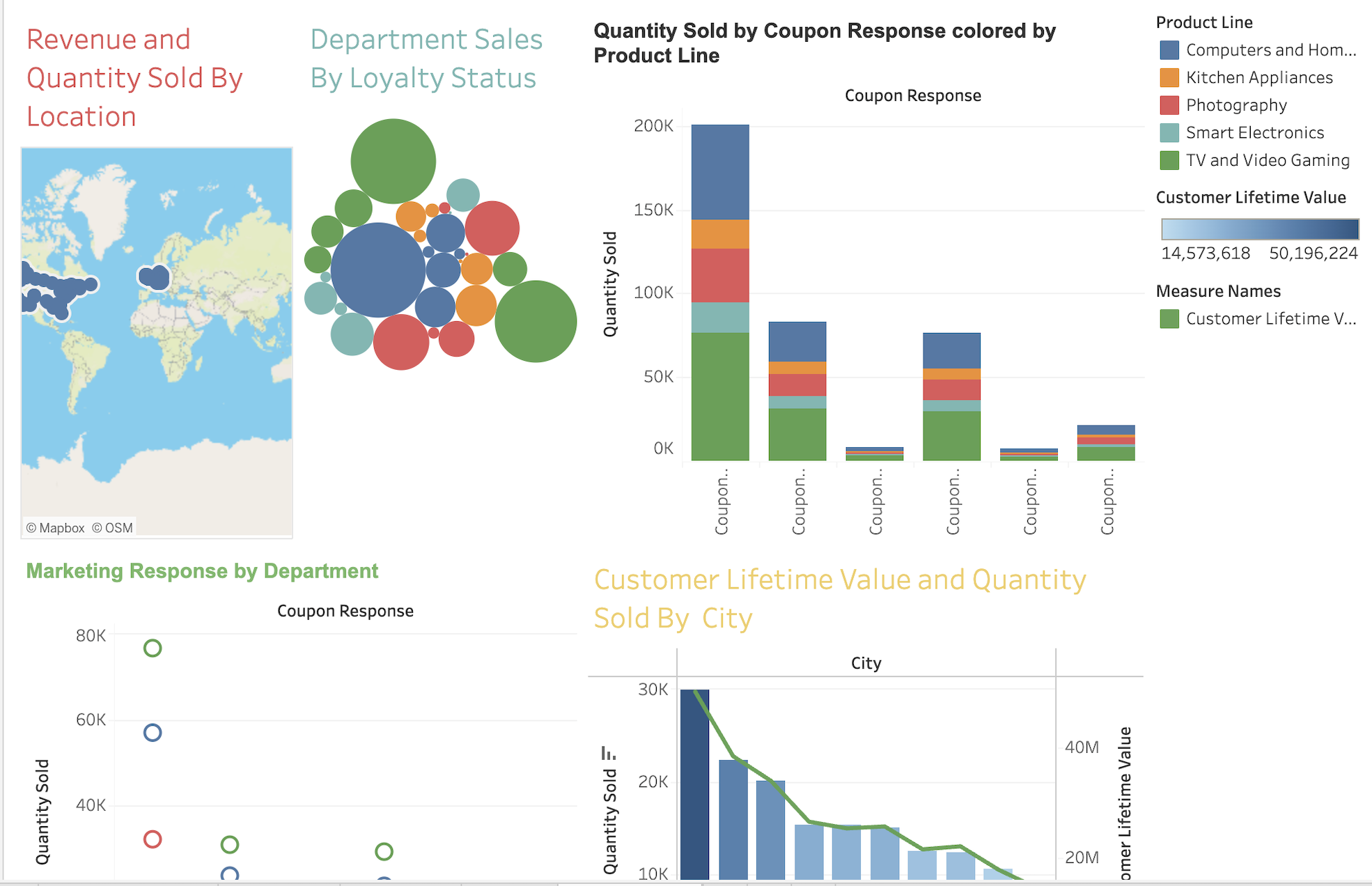This screenshot has height=886, width=1372.
Task: Select the Photography red legend swatch
Action: [x=1169, y=105]
